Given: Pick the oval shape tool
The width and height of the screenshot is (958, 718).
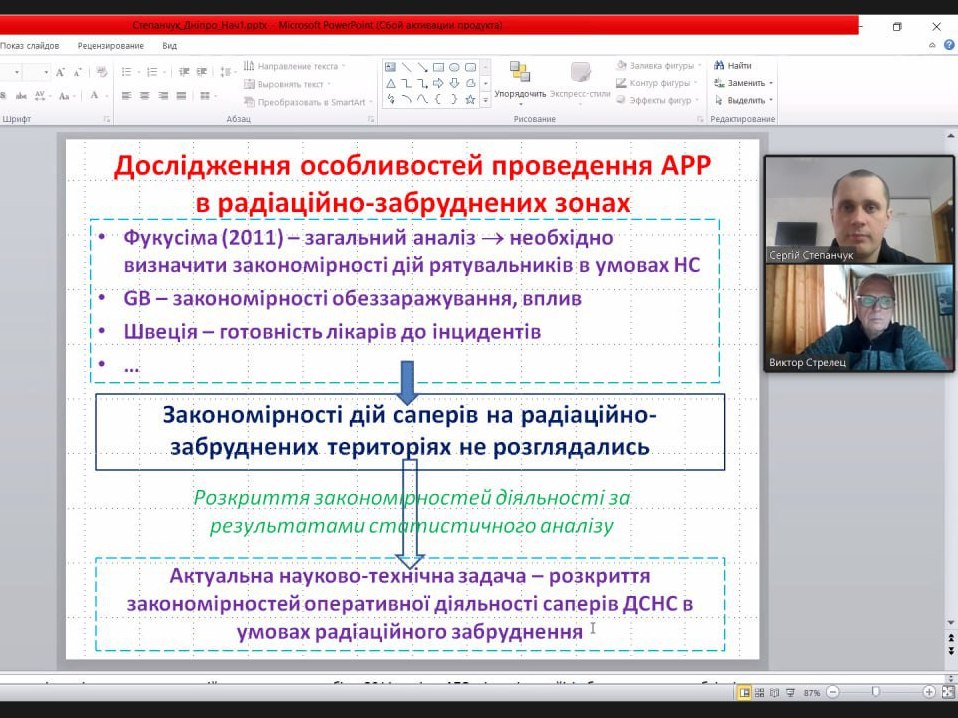Looking at the screenshot, I should pos(454,67).
